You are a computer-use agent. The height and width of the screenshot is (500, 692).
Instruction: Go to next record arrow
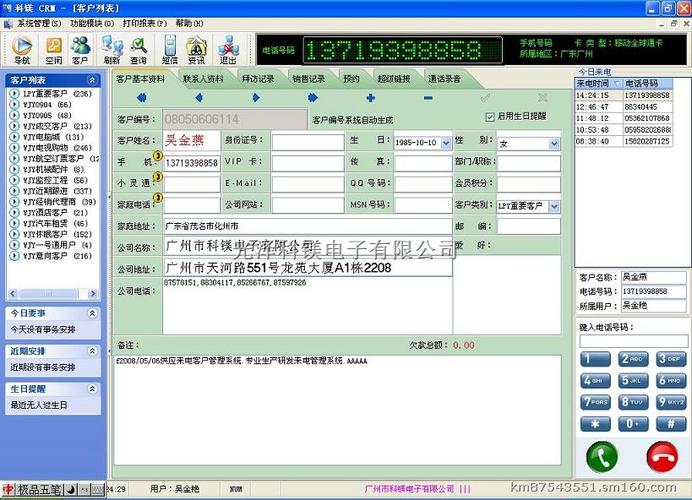(x=256, y=98)
